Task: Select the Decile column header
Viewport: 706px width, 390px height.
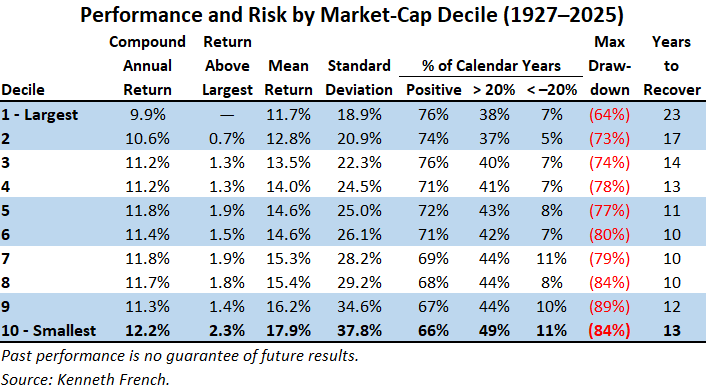Action: (23, 90)
